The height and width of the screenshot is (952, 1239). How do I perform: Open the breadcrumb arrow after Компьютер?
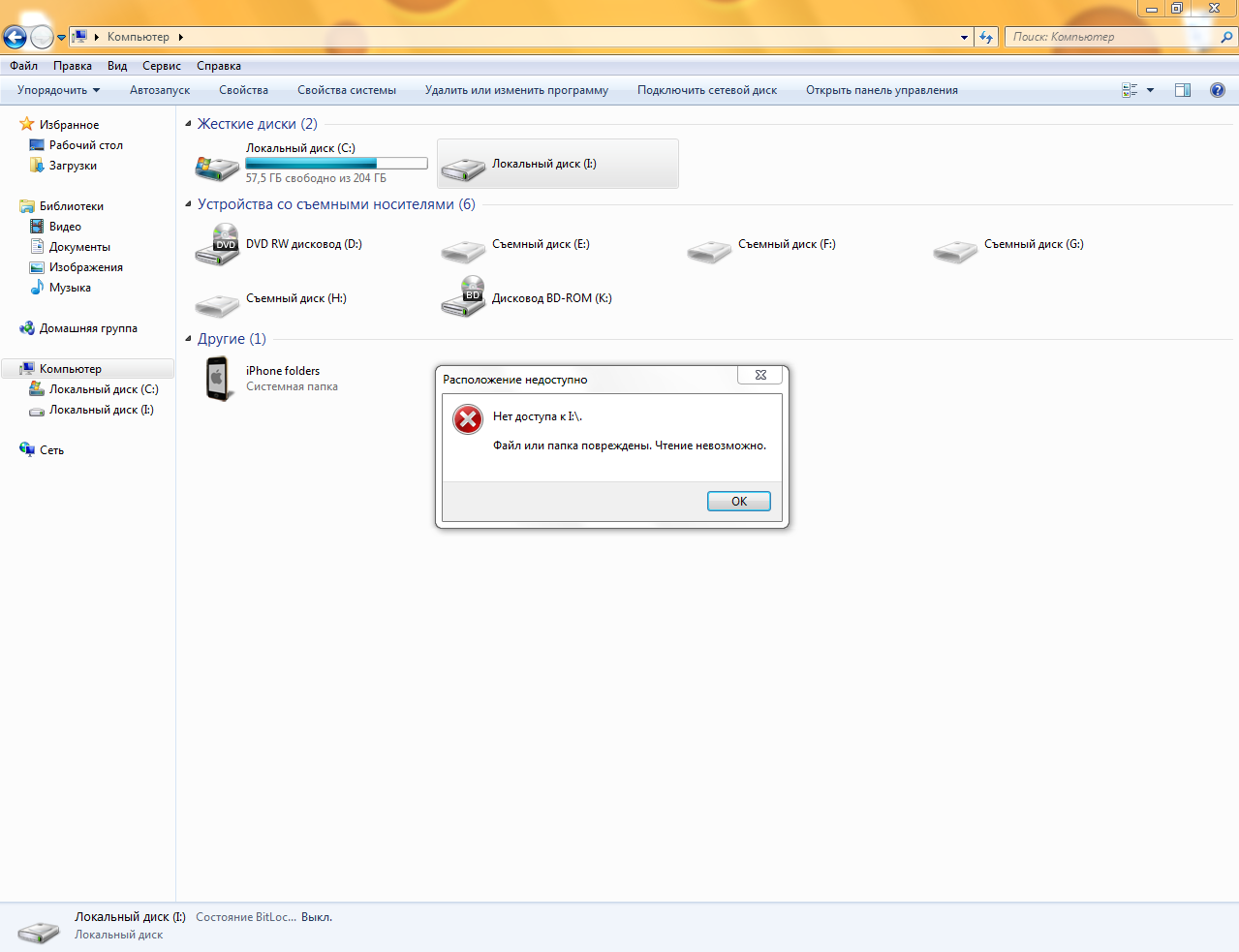[x=180, y=37]
